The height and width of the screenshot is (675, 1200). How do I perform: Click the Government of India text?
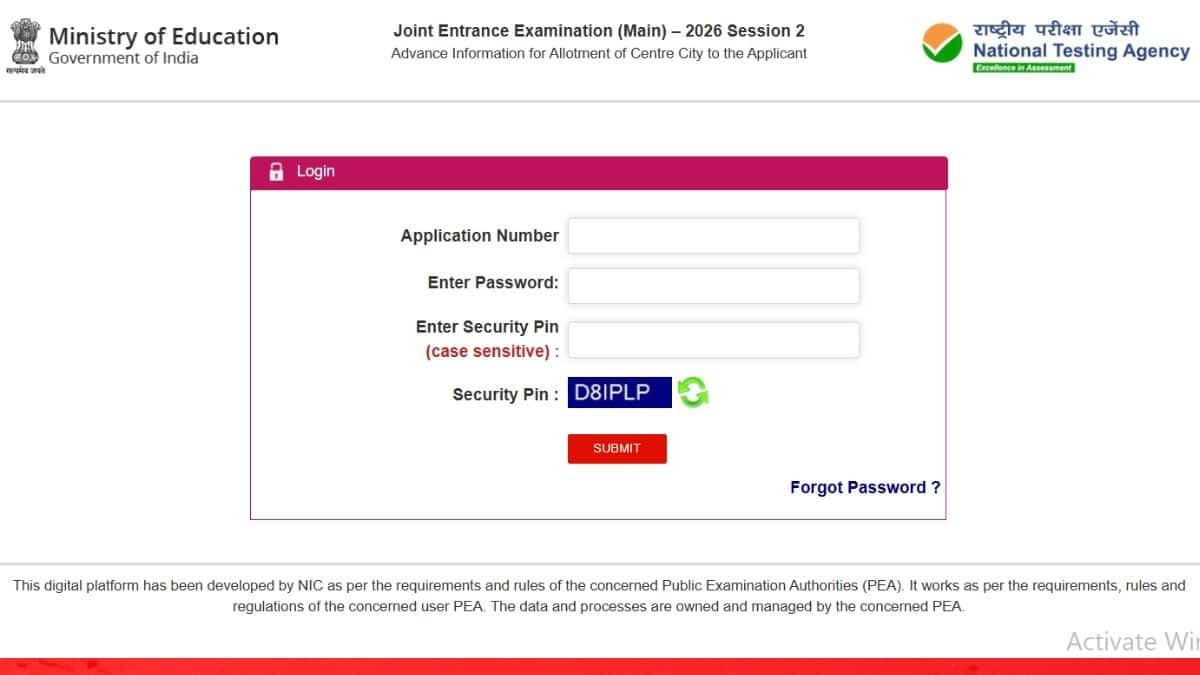pos(123,58)
